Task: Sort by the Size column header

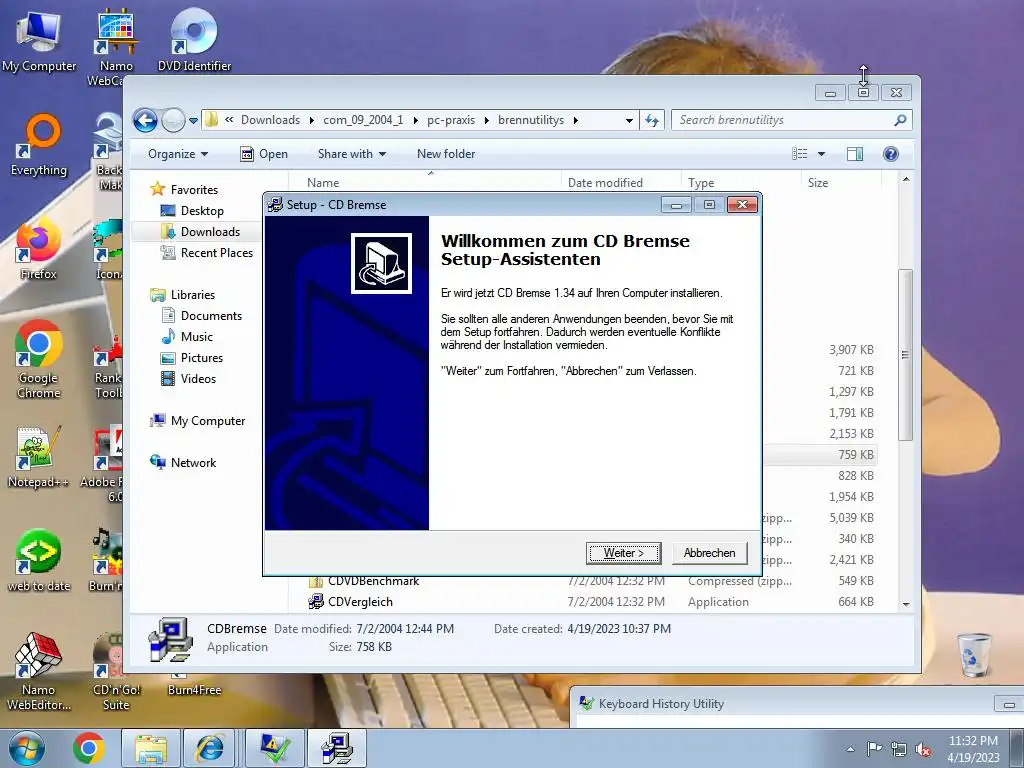Action: [841, 183]
